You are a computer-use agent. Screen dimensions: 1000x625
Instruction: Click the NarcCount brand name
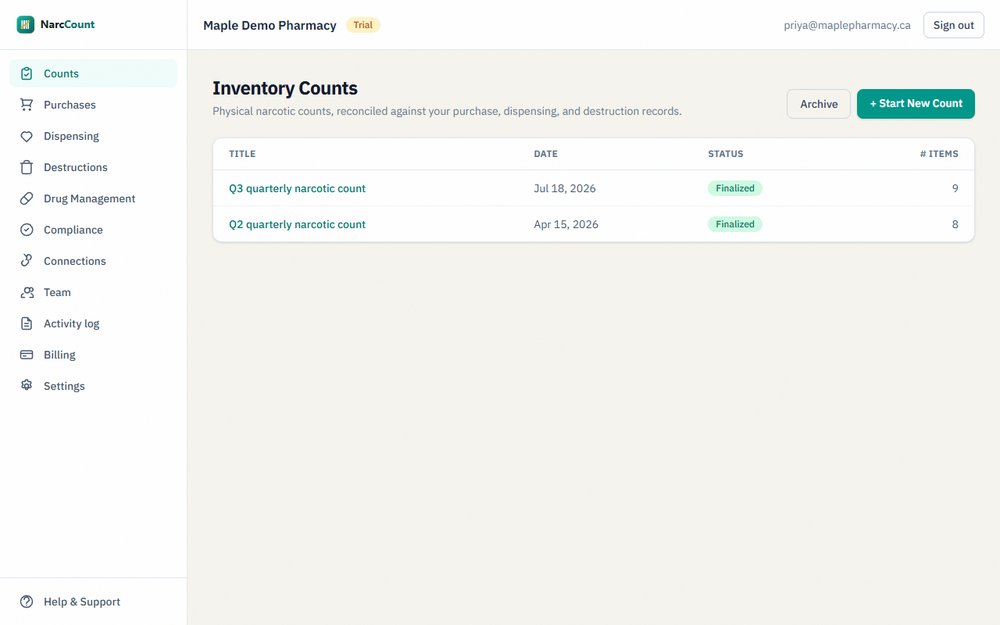67,24
